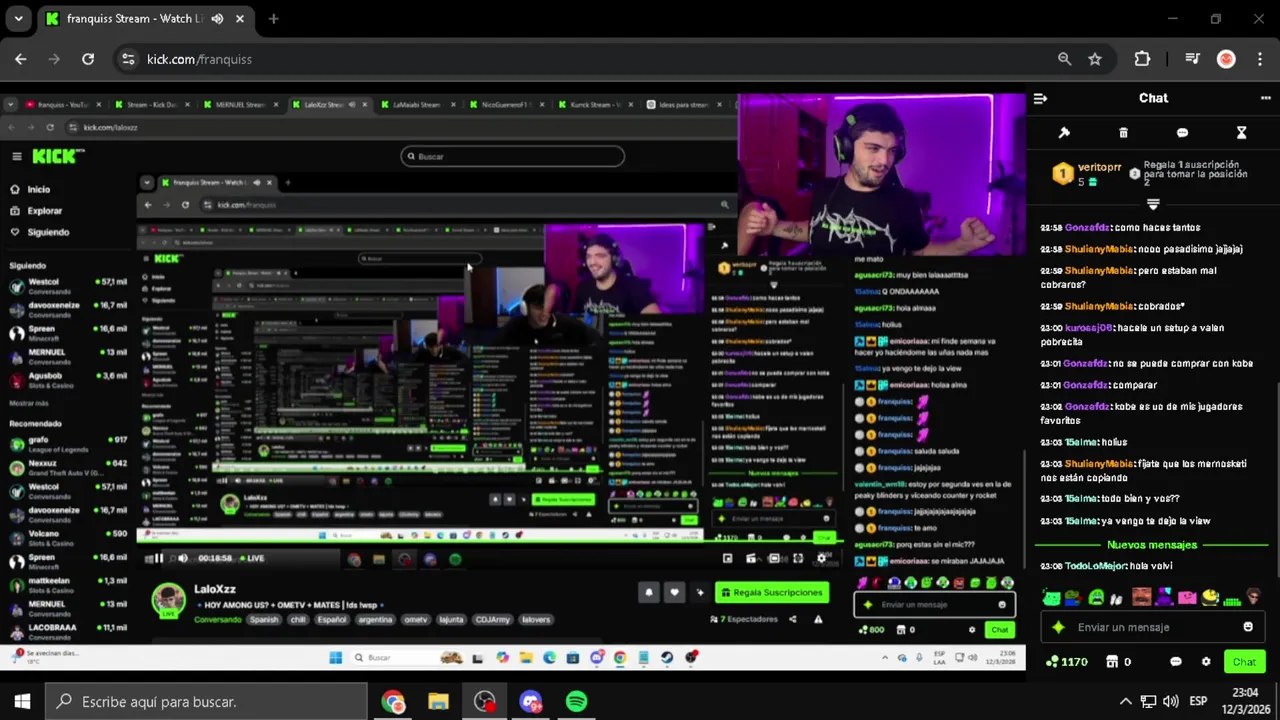
Task: Open Chrome extensions puzzle icon
Action: pos(1142,59)
